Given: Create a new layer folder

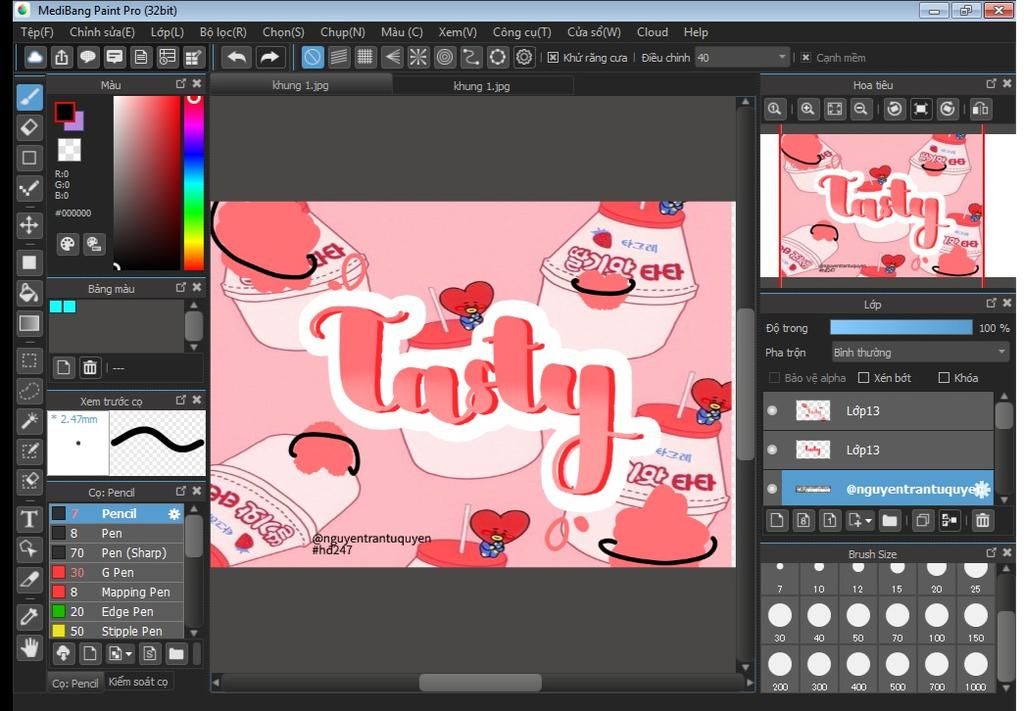Looking at the screenshot, I should coord(889,520).
